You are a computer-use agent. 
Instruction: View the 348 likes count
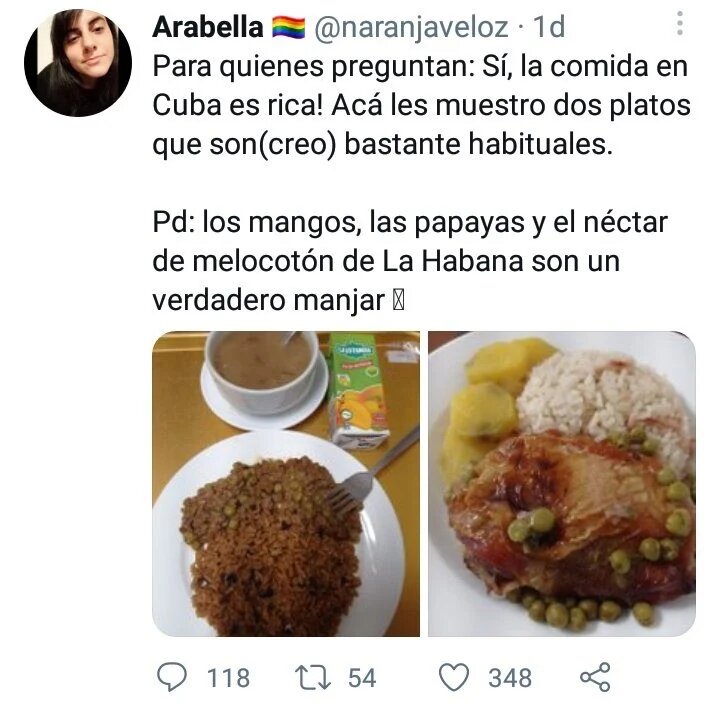coord(510,678)
